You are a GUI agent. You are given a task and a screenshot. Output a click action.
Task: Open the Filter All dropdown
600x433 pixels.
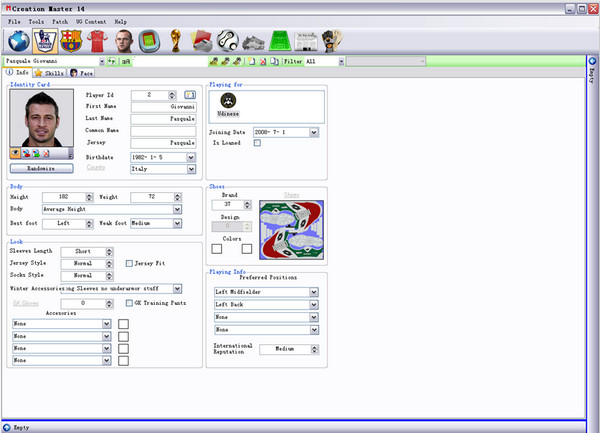click(341, 61)
